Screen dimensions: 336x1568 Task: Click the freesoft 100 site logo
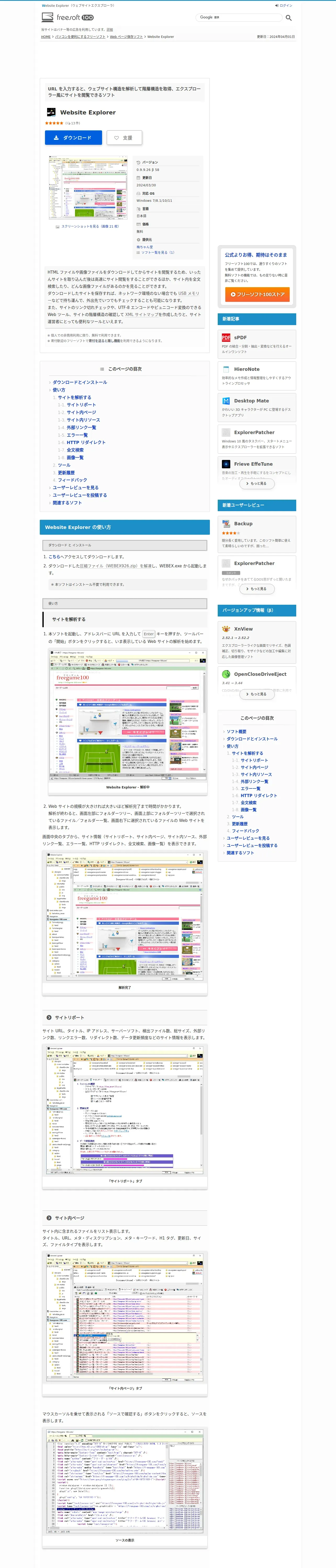tap(68, 18)
